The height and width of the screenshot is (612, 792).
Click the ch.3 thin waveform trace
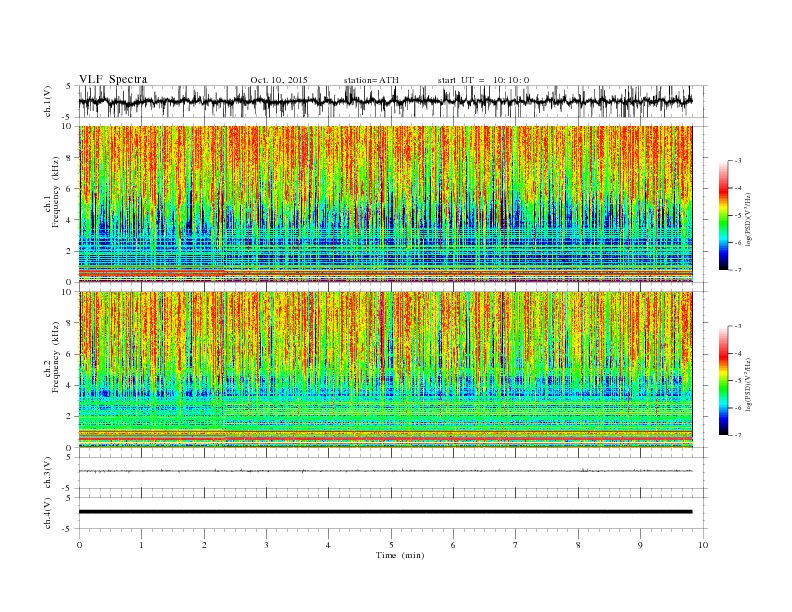[x=386, y=471]
